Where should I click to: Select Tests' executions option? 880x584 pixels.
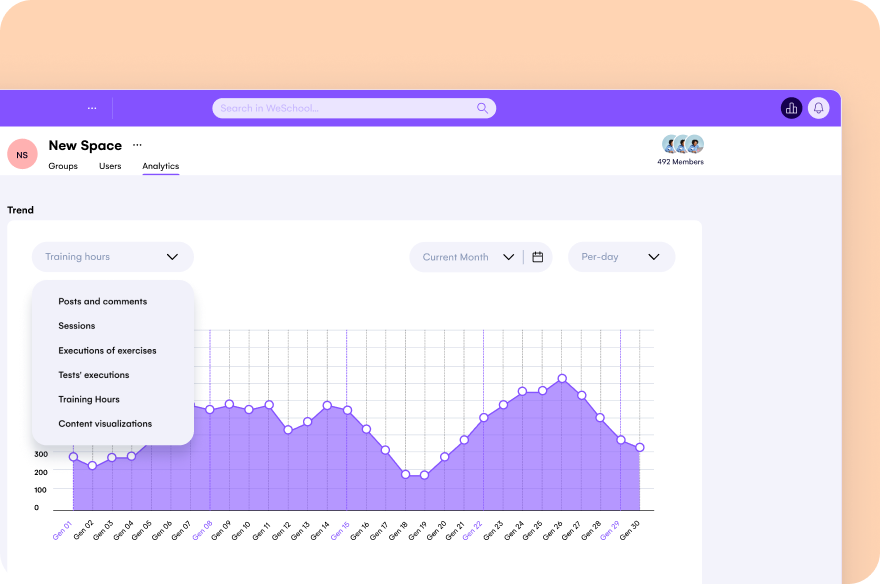(94, 375)
